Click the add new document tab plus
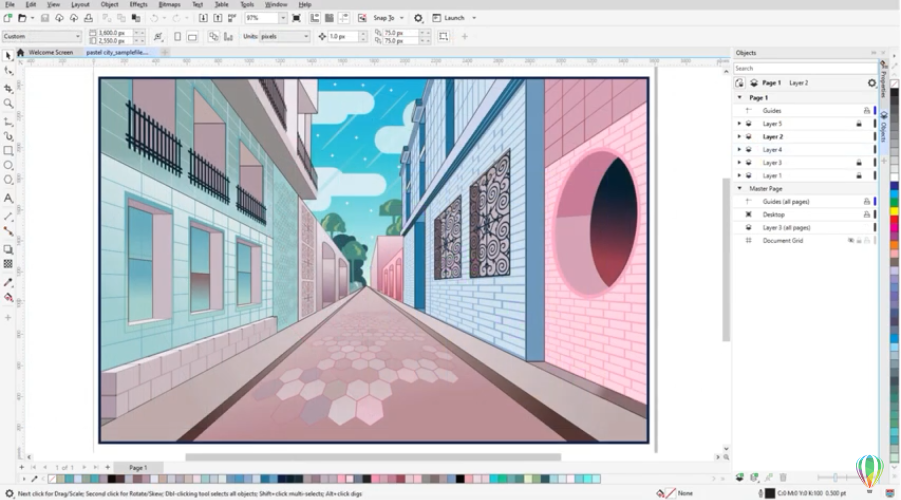Viewport: 901px width, 500px height. [165, 52]
